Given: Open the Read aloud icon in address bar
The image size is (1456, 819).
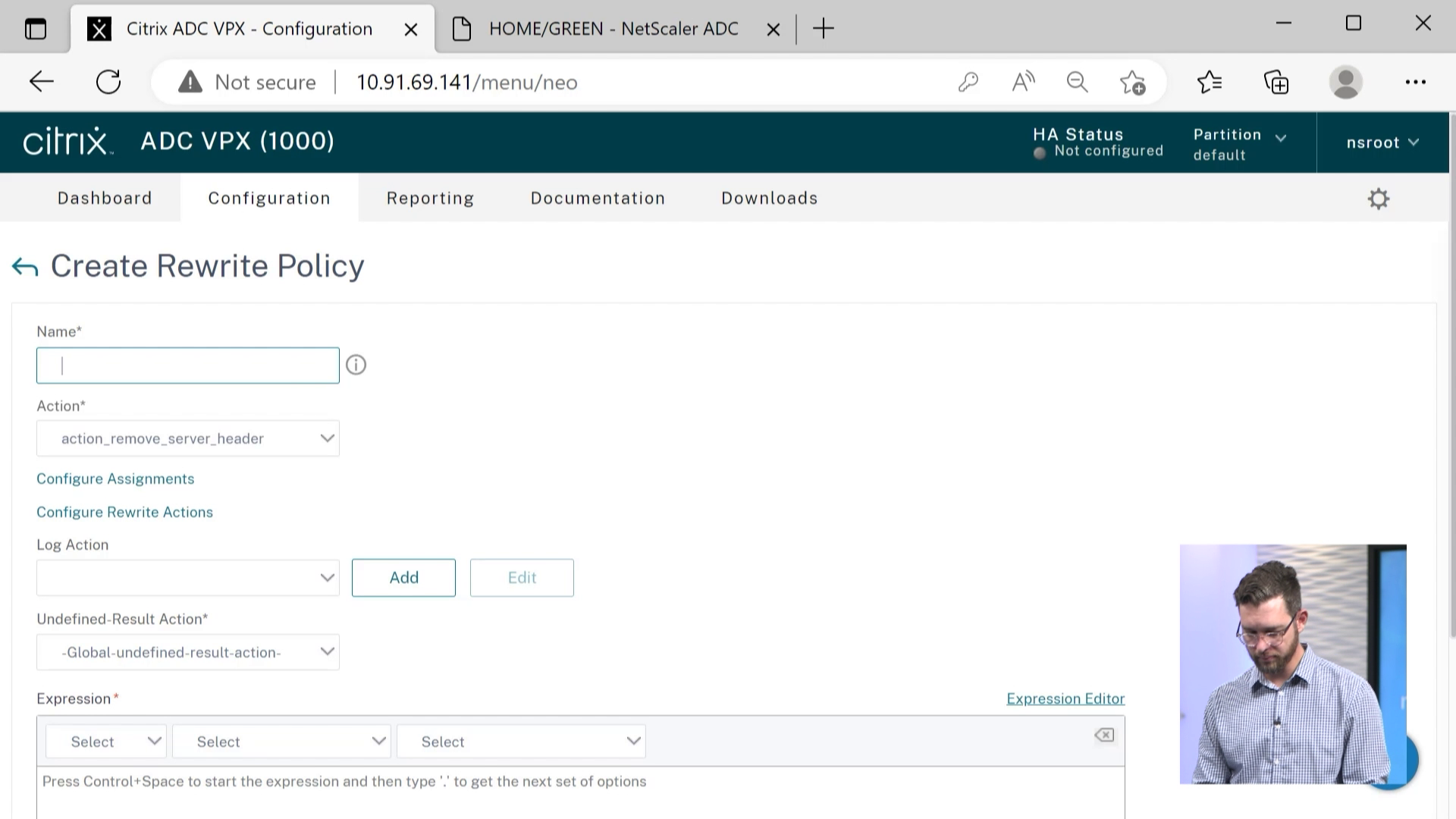Looking at the screenshot, I should (x=1023, y=82).
